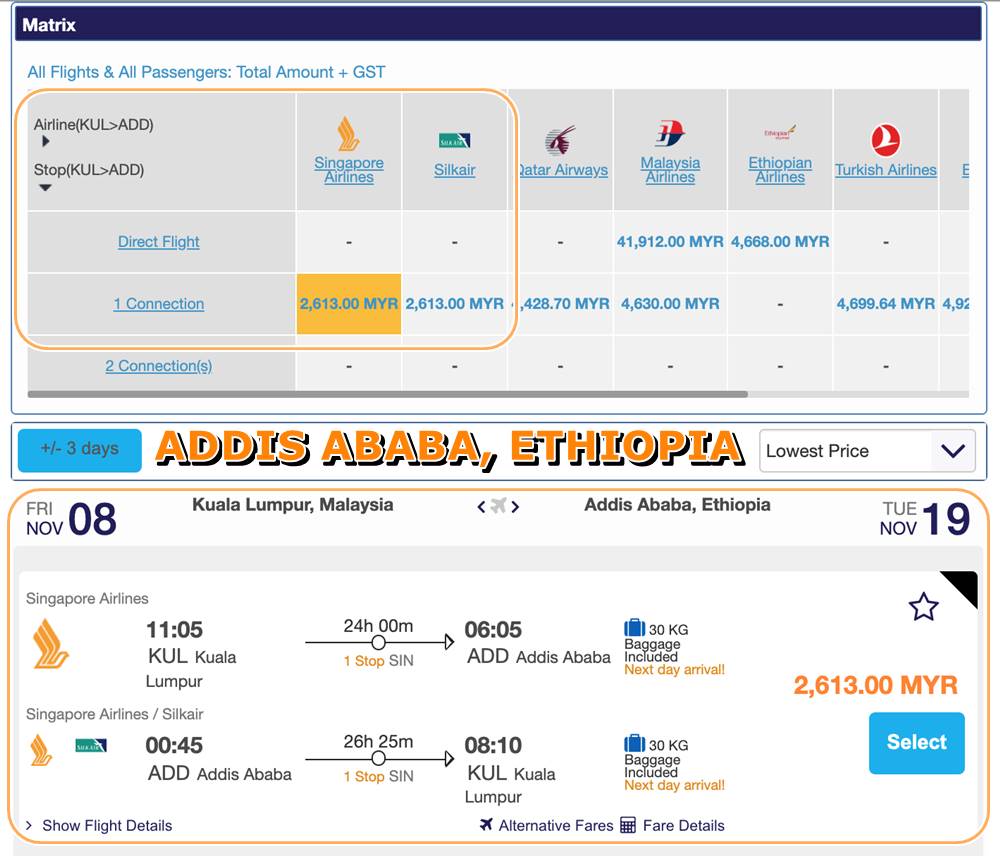Filter by 2 Connection(s) row link

(159, 366)
